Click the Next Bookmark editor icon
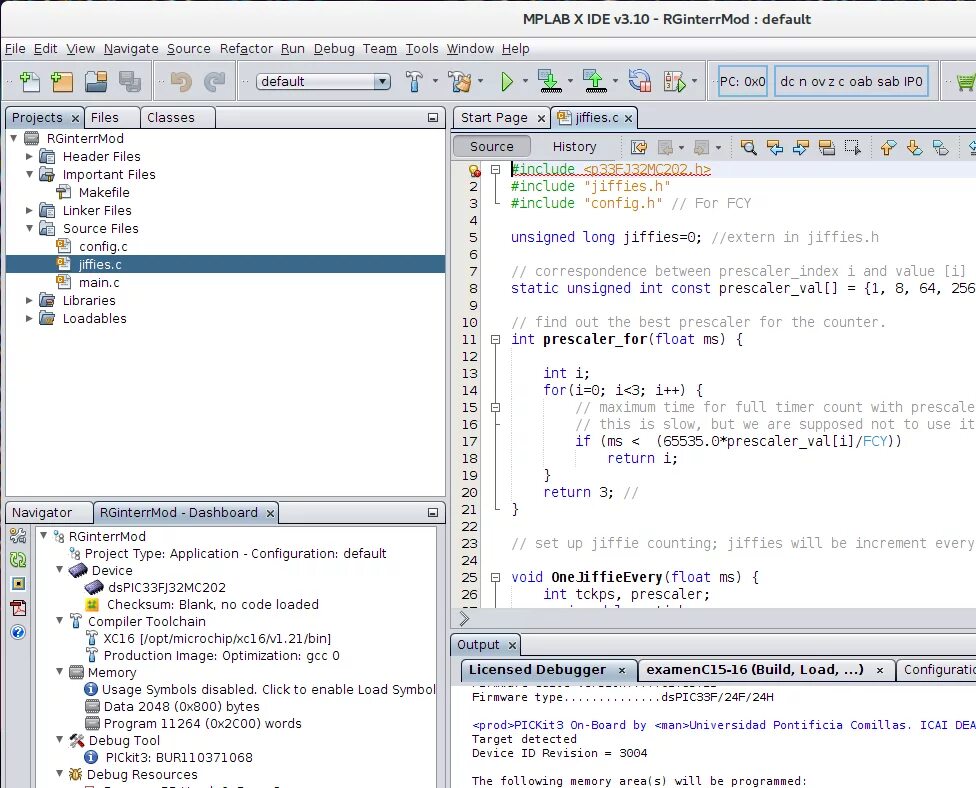Screen dimensions: 976x788 pyautogui.click(x=914, y=147)
